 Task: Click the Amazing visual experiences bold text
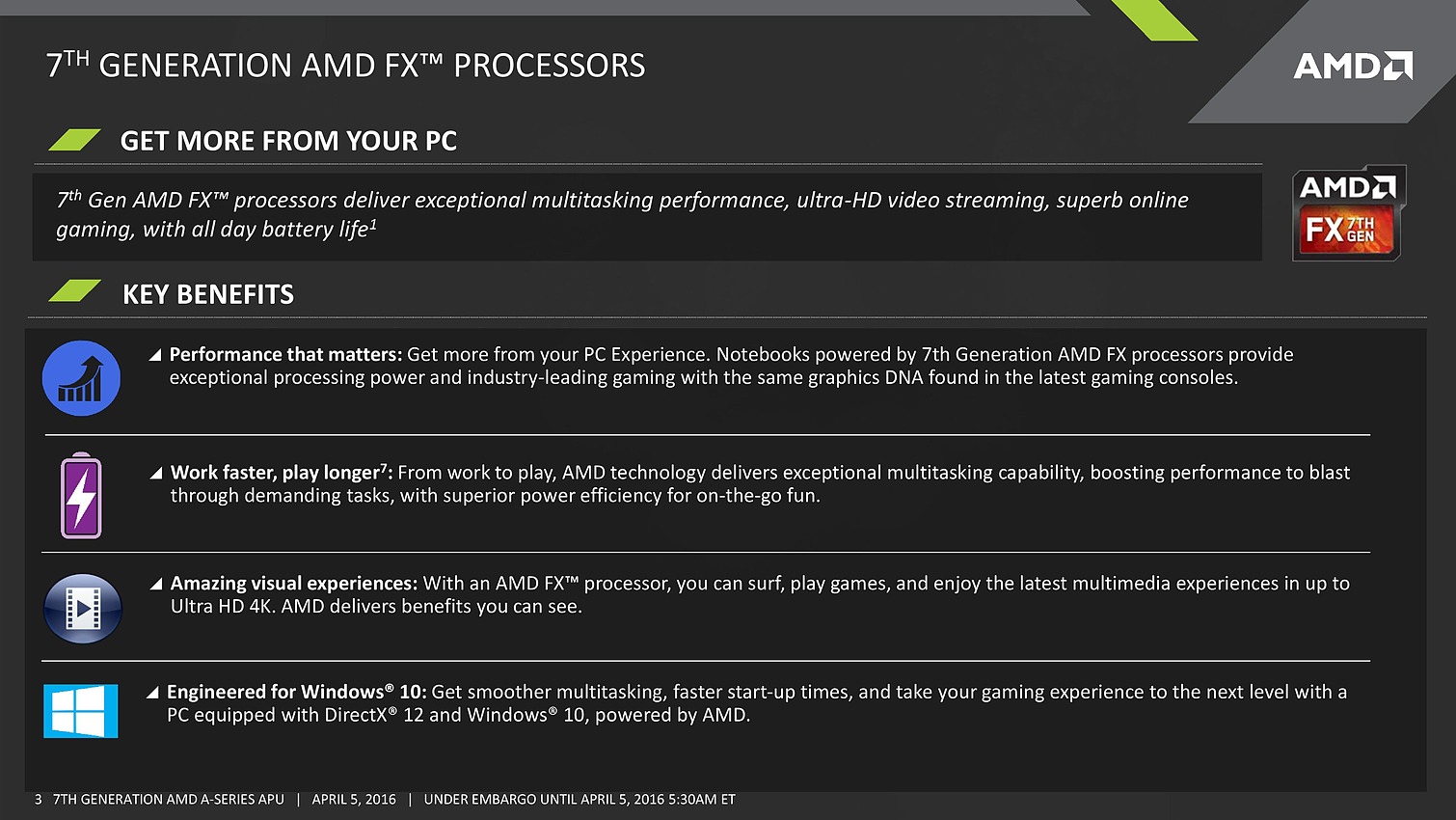[x=293, y=583]
